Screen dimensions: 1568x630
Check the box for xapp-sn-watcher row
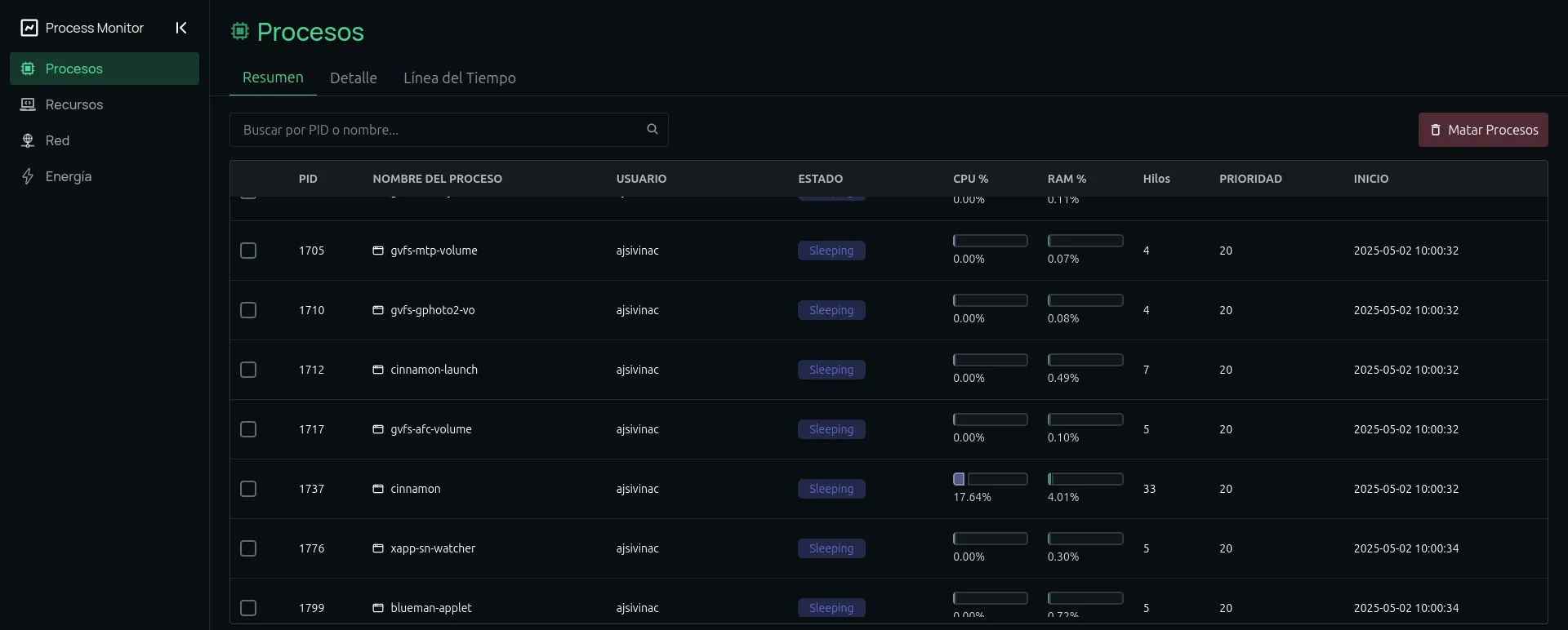[248, 548]
